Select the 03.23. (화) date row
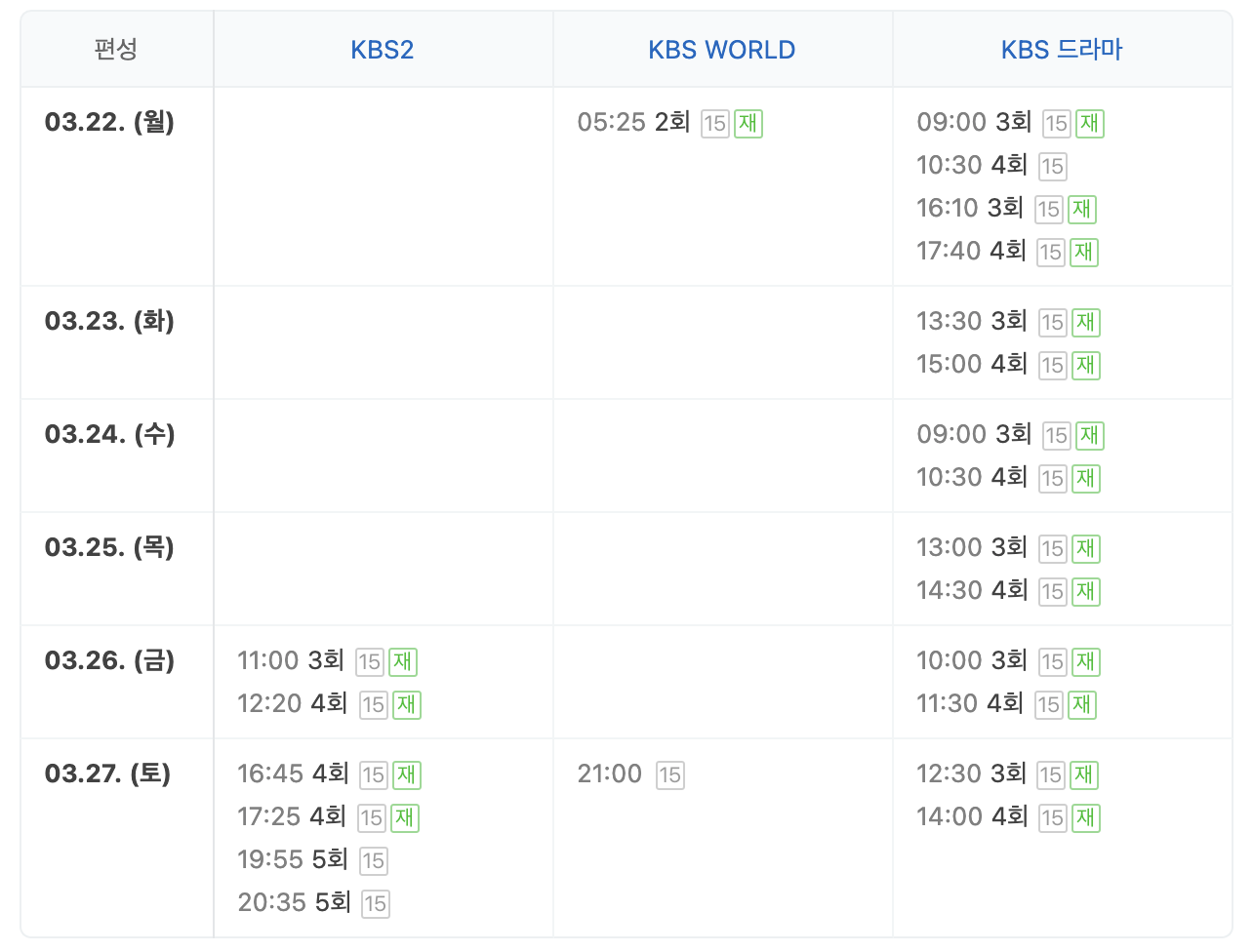 [109, 321]
